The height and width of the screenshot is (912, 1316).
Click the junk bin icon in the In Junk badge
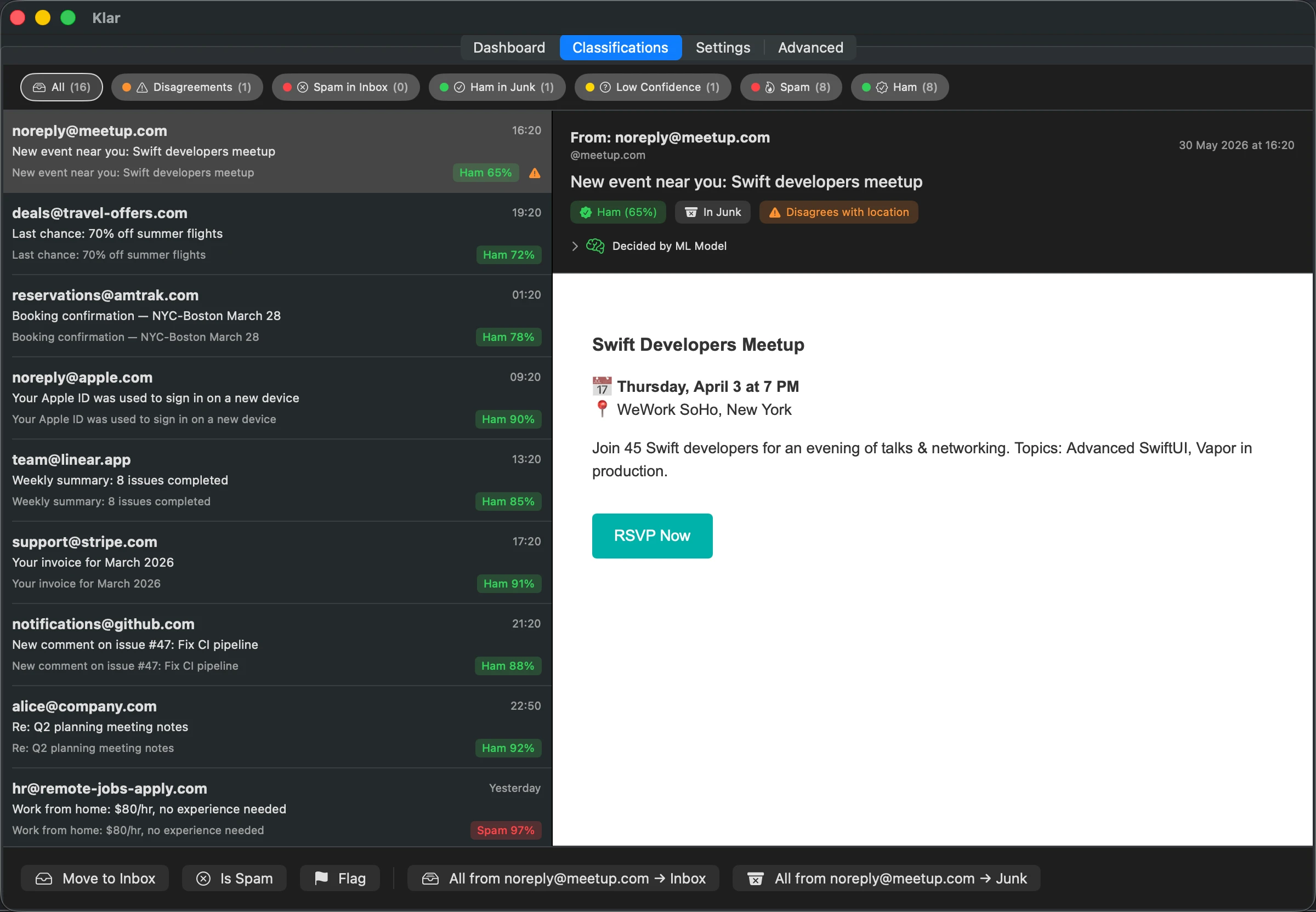(691, 213)
